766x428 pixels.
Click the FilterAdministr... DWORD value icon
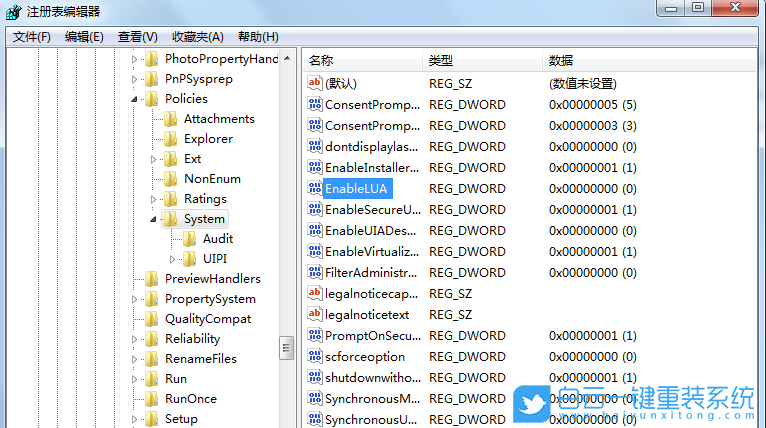tap(314, 272)
